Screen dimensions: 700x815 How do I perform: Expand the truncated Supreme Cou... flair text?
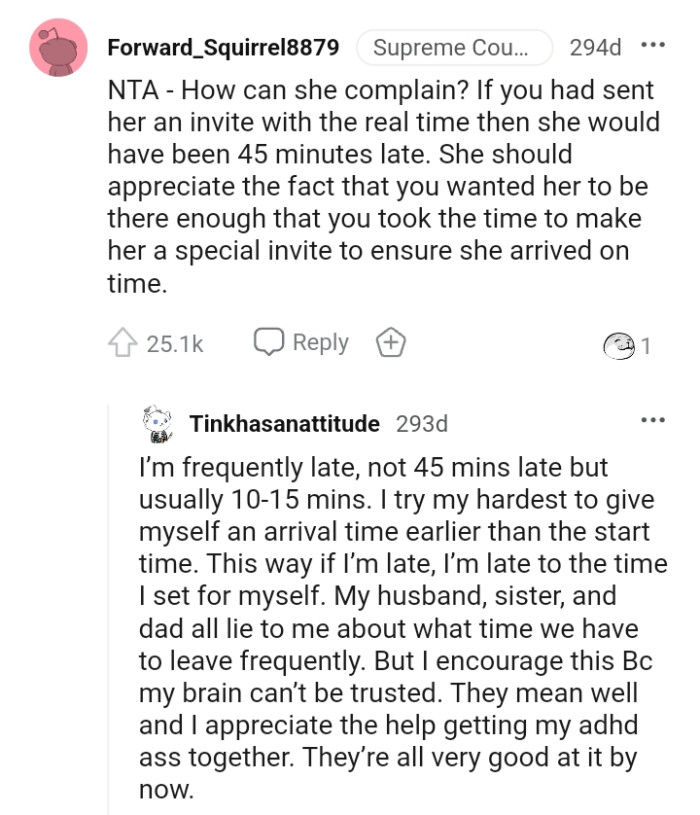pyautogui.click(x=454, y=47)
